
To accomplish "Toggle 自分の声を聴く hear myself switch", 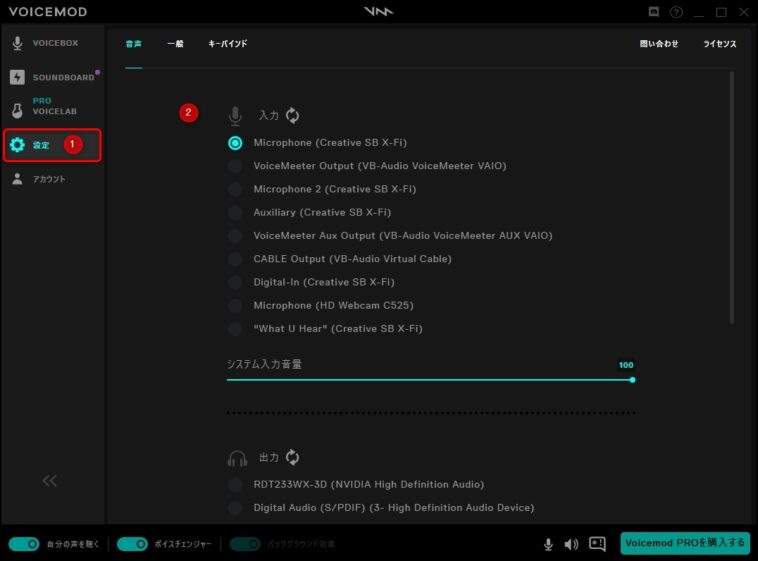I will (x=24, y=544).
